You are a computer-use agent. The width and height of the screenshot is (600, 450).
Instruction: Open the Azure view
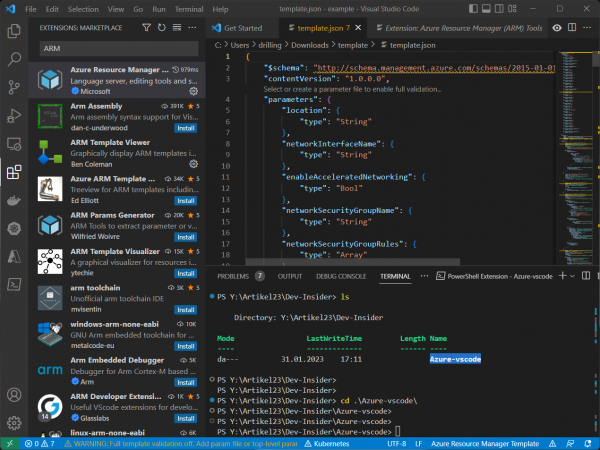[x=14, y=257]
